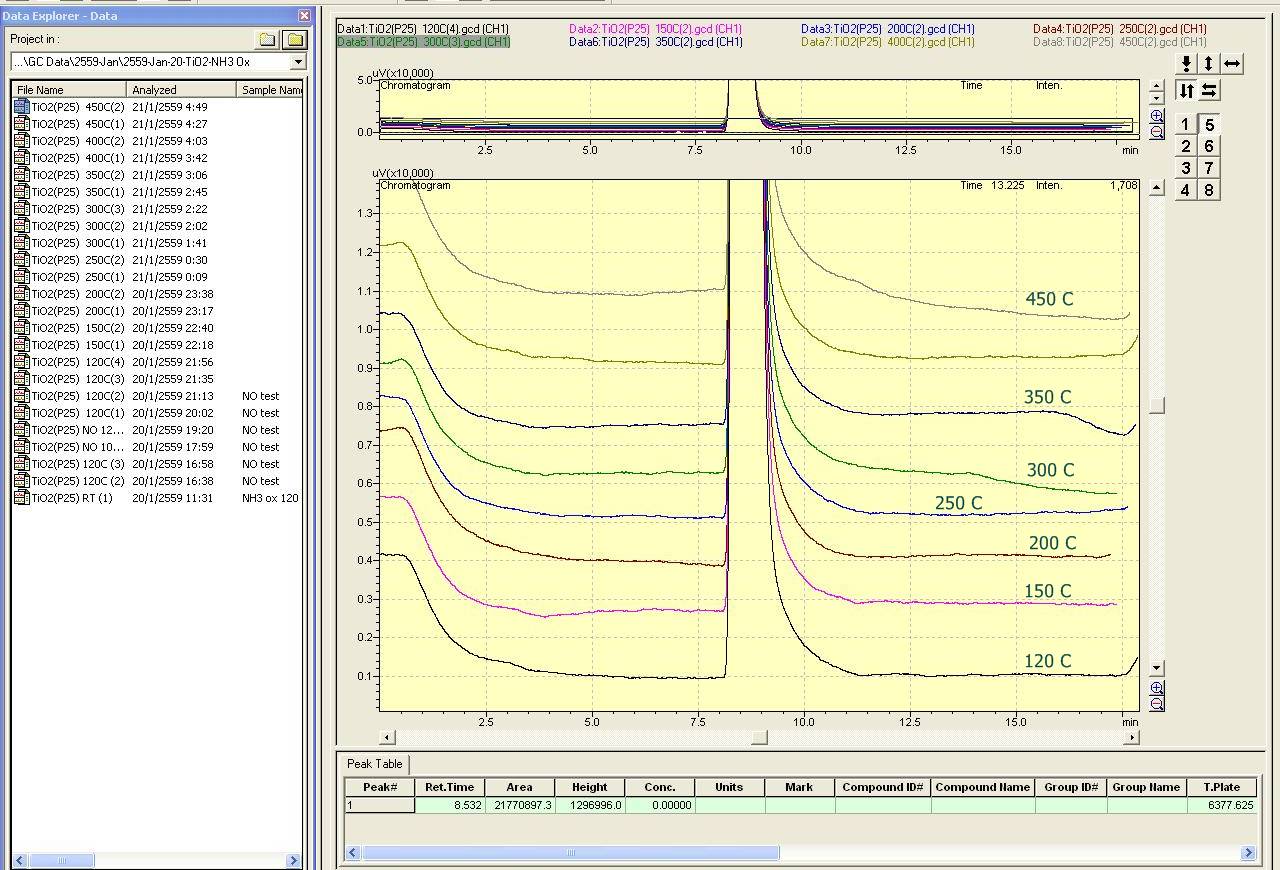Image resolution: width=1280 pixels, height=870 pixels.
Task: Toggle data channel 5 button
Action: [x=1209, y=125]
